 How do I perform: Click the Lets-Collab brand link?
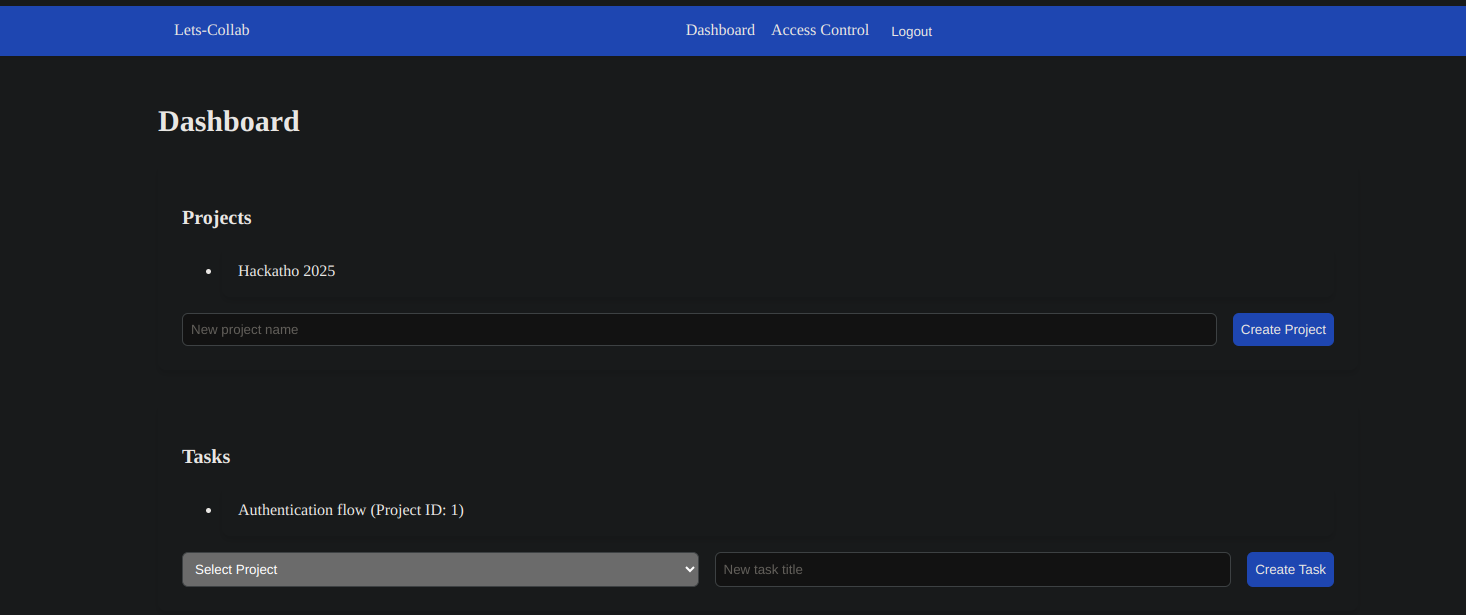coord(211,30)
